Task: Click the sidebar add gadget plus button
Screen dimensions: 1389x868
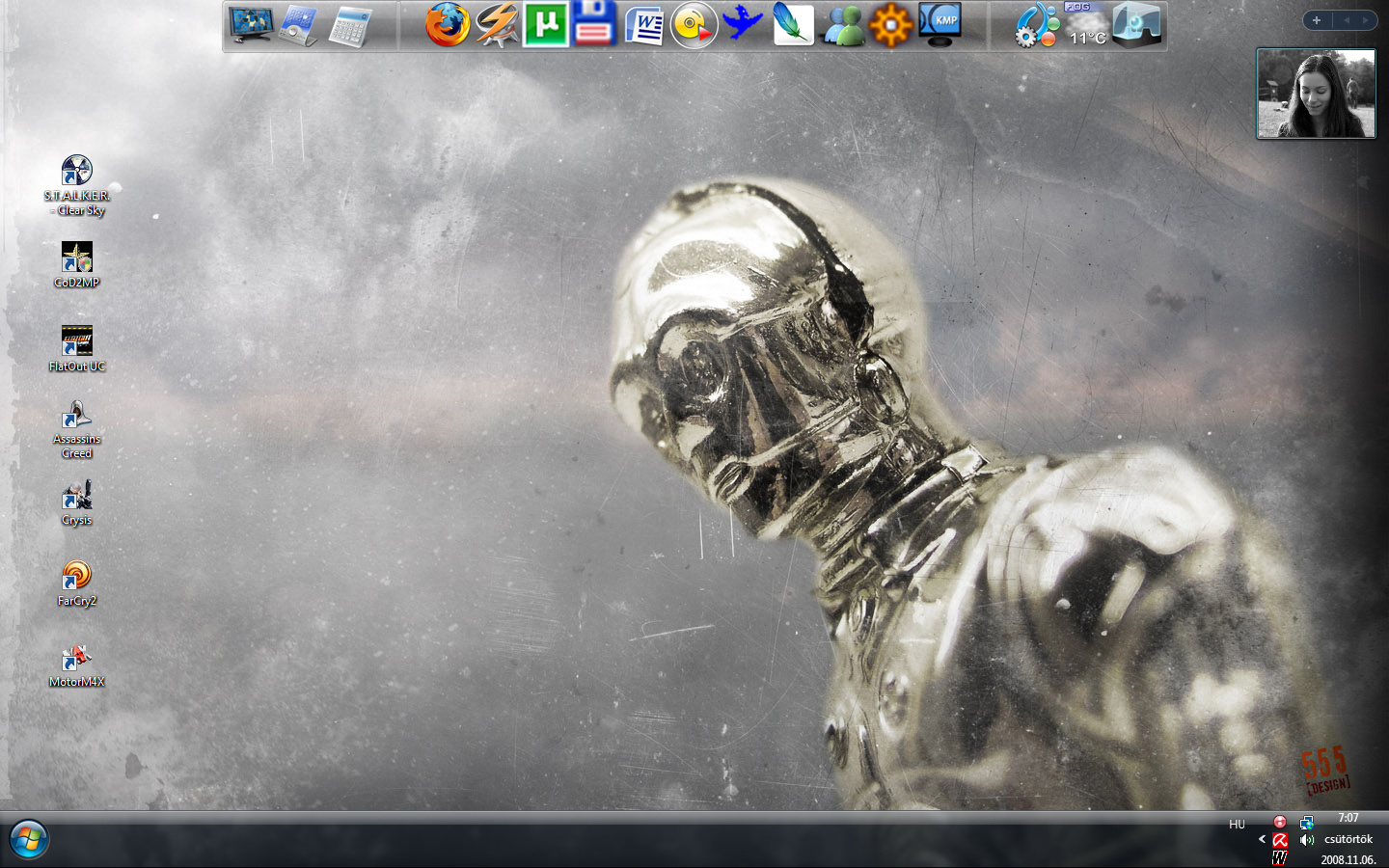Action: [1317, 20]
